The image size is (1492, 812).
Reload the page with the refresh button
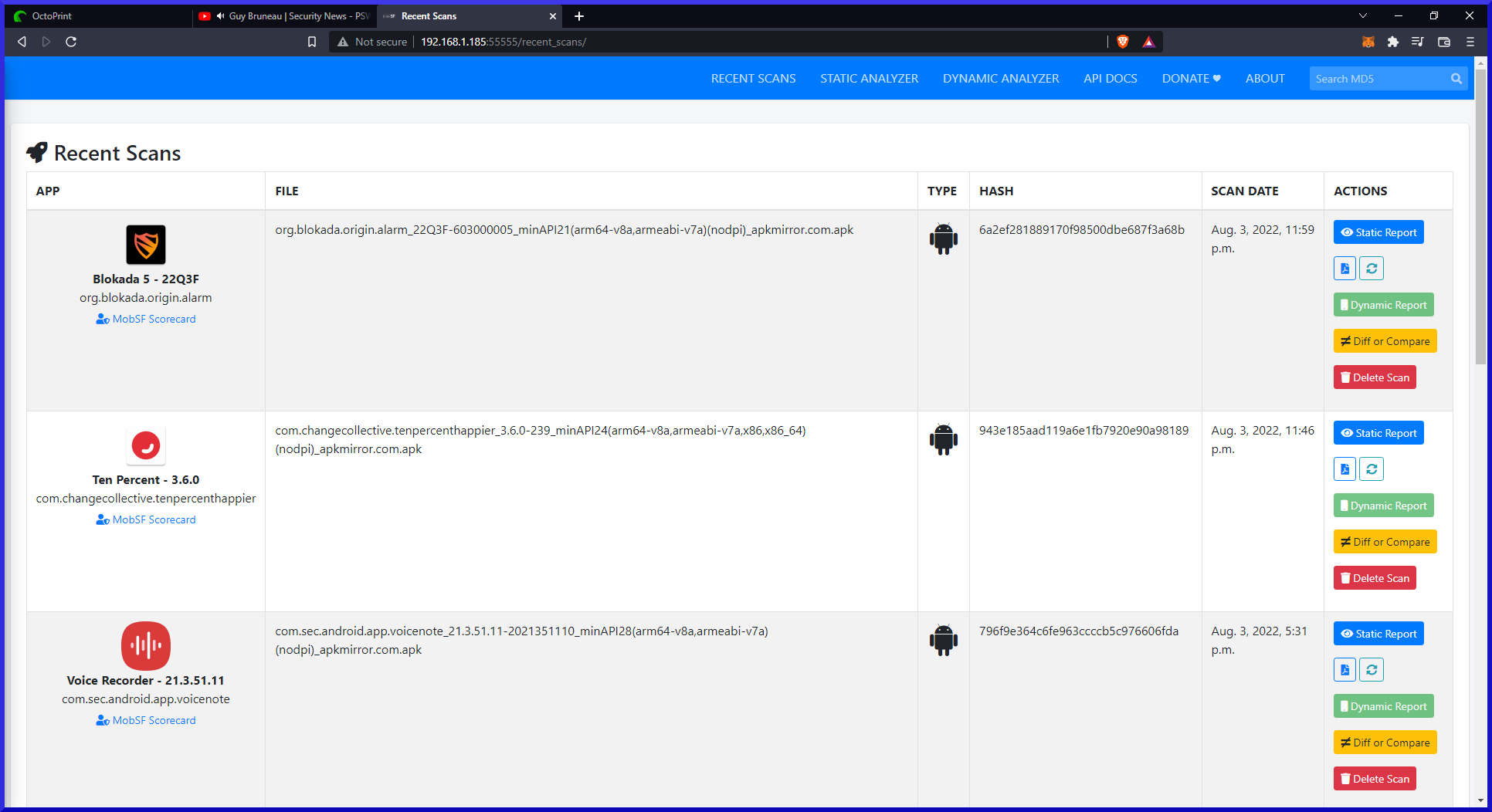[x=71, y=42]
